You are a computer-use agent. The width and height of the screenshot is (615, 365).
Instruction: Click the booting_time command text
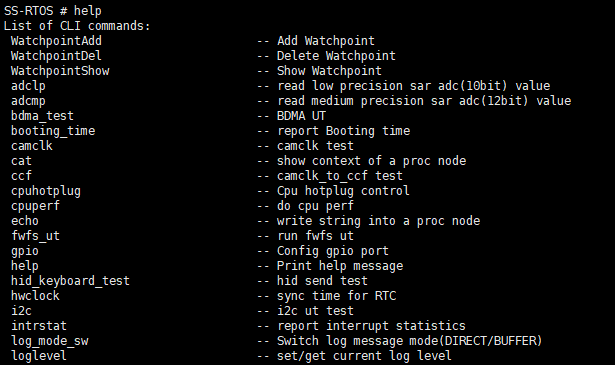[53, 131]
